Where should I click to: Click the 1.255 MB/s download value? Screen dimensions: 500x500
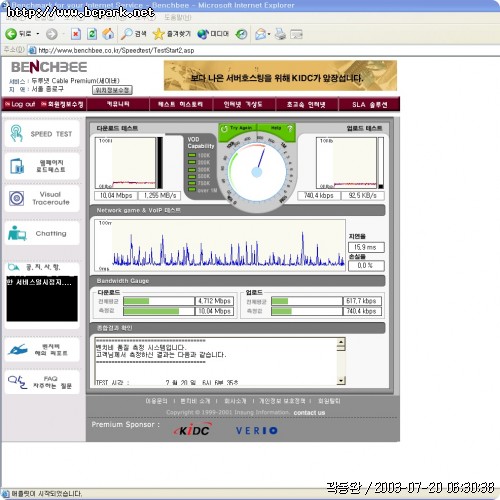(x=160, y=196)
